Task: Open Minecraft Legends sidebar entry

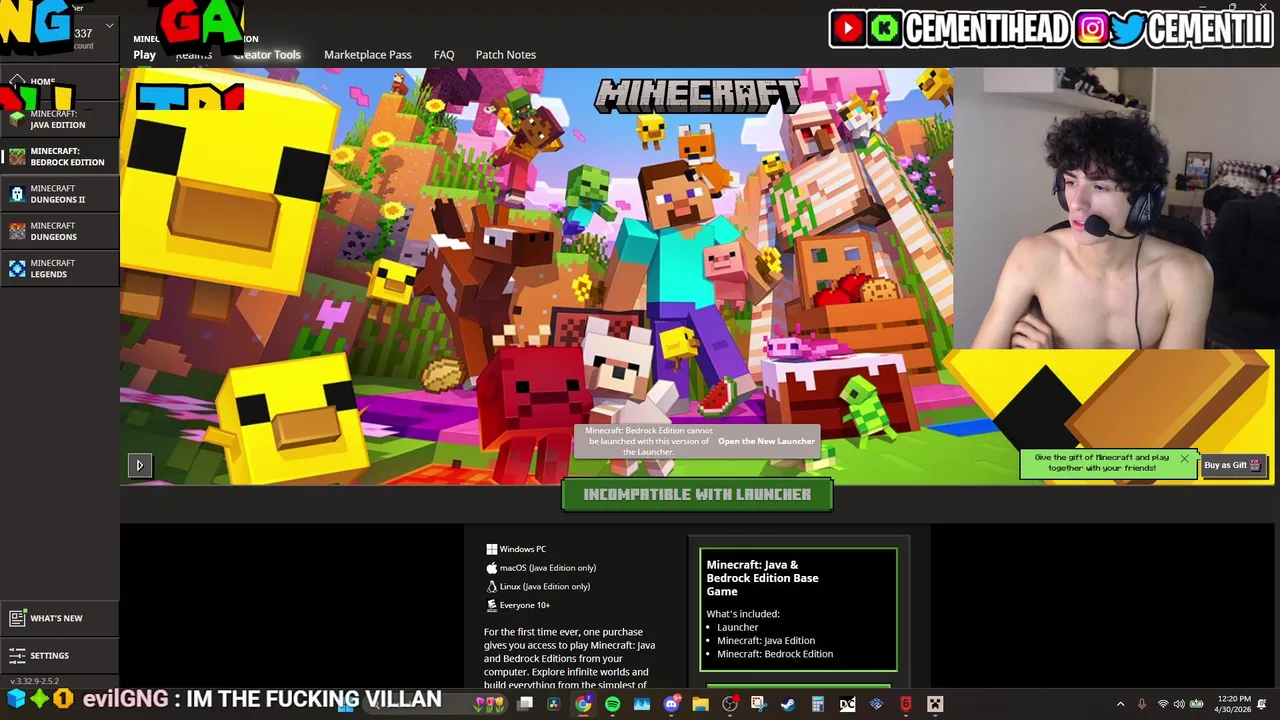Action: tap(60, 268)
